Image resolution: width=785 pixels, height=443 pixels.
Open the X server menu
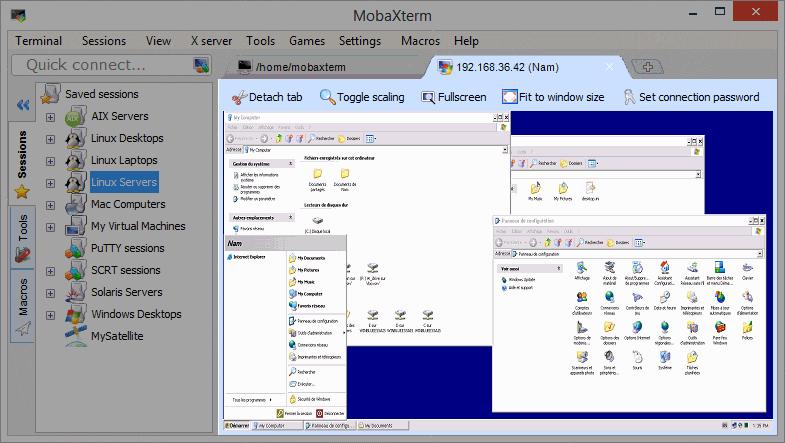coord(211,41)
